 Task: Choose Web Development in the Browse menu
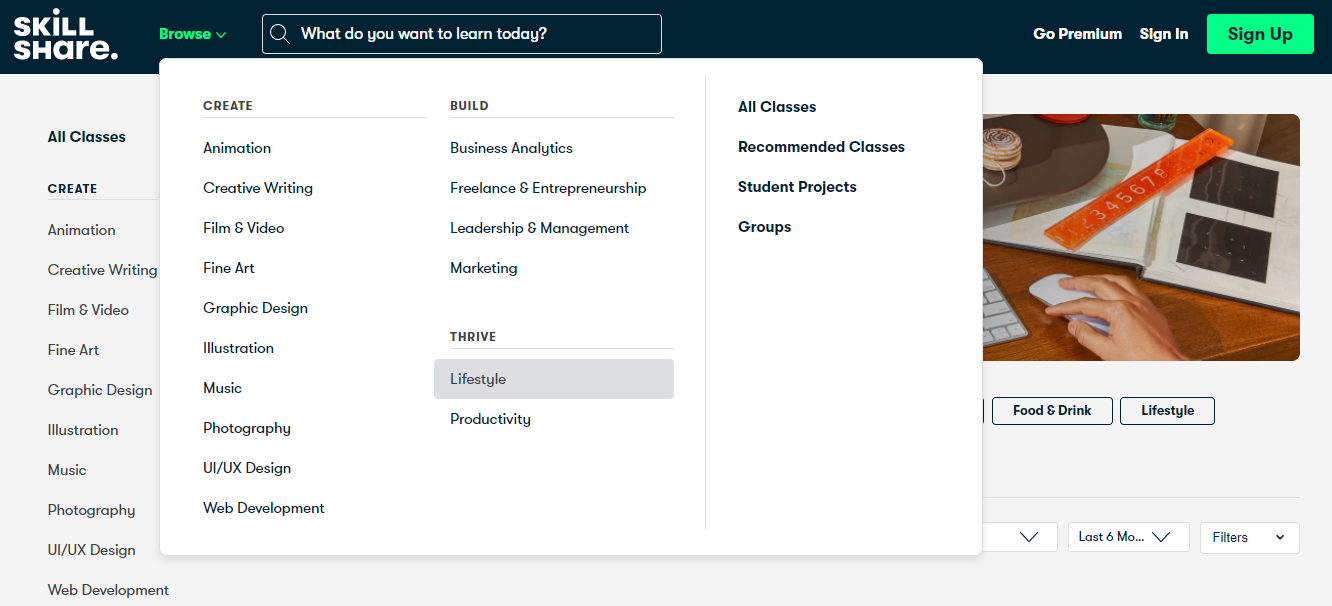264,508
